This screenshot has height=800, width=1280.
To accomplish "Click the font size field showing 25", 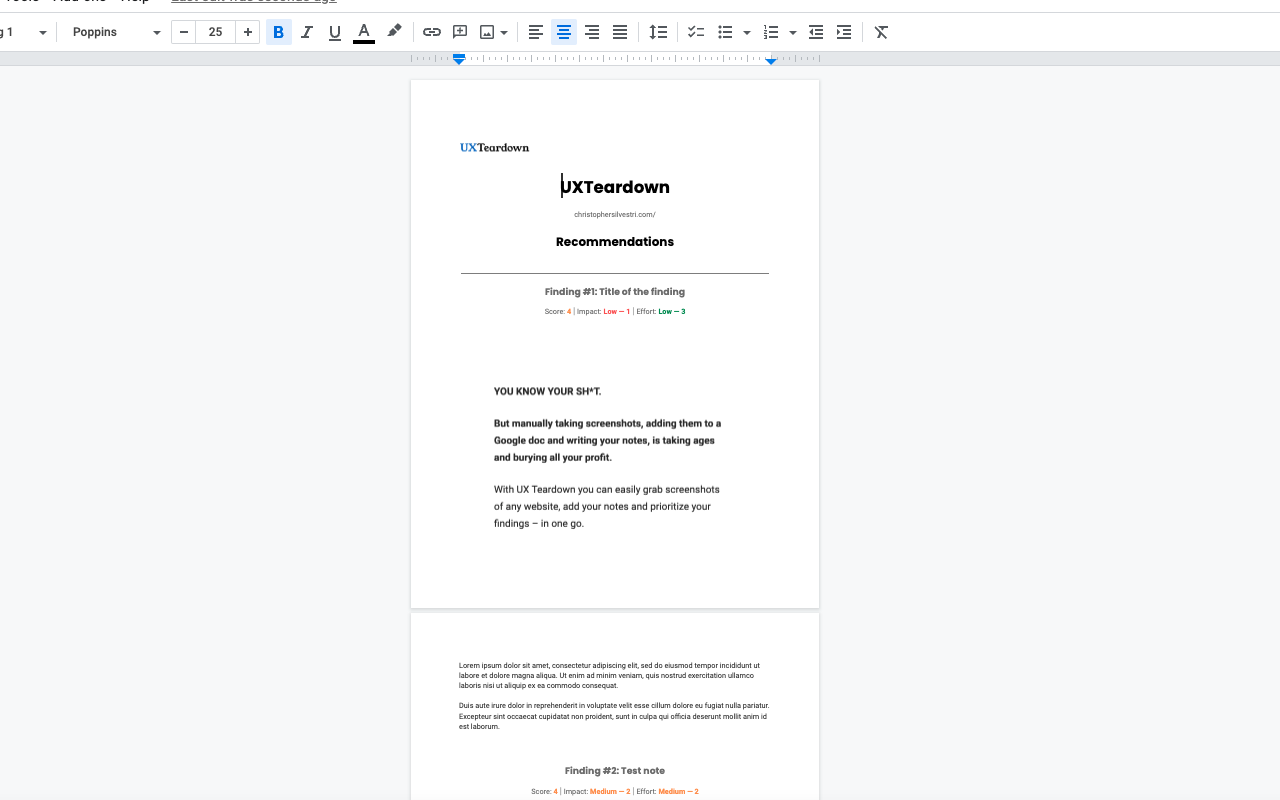I will coord(215,32).
